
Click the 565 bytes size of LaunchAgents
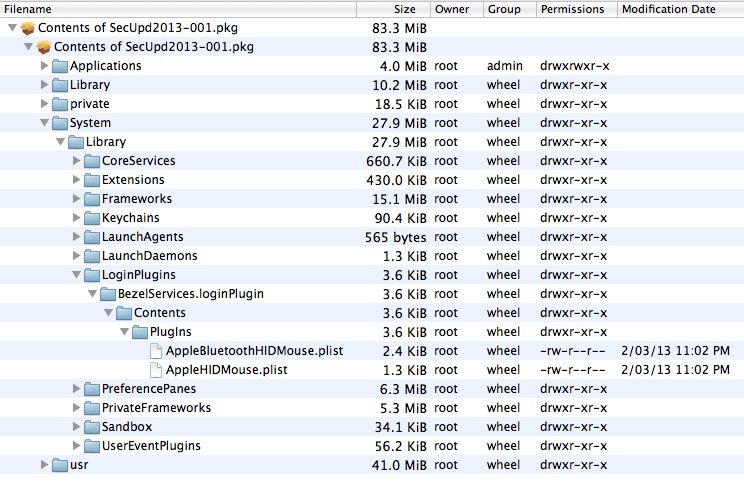396,237
